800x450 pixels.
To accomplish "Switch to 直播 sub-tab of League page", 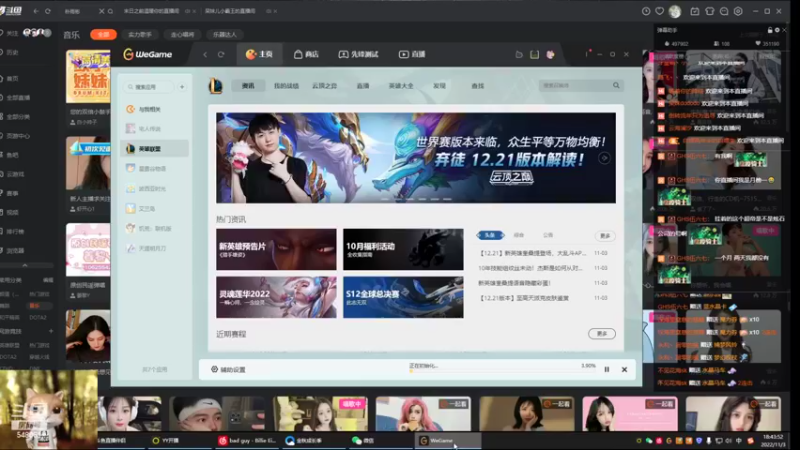I will click(363, 86).
